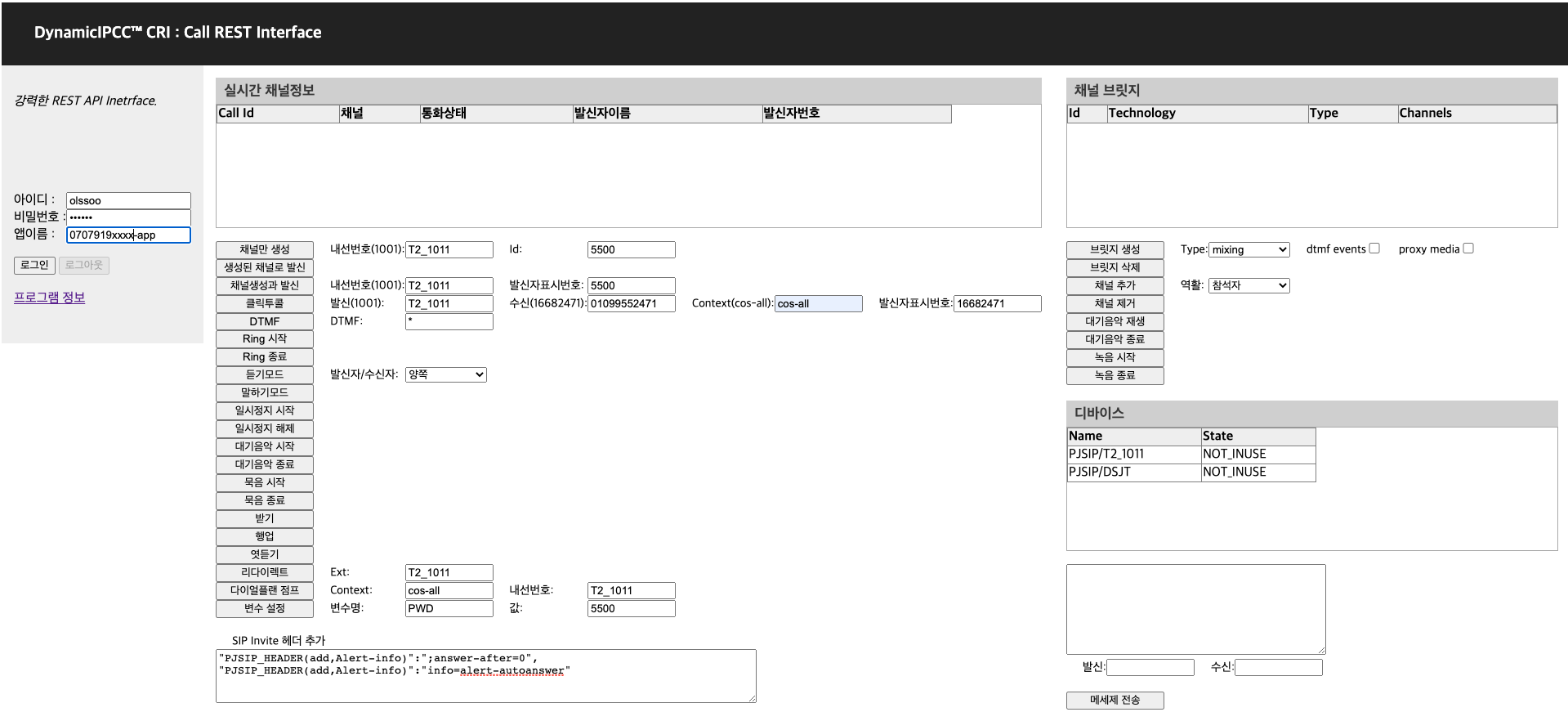This screenshot has width=1568, height=721.
Task: Click the 채널만 생성 button
Action: [x=265, y=249]
